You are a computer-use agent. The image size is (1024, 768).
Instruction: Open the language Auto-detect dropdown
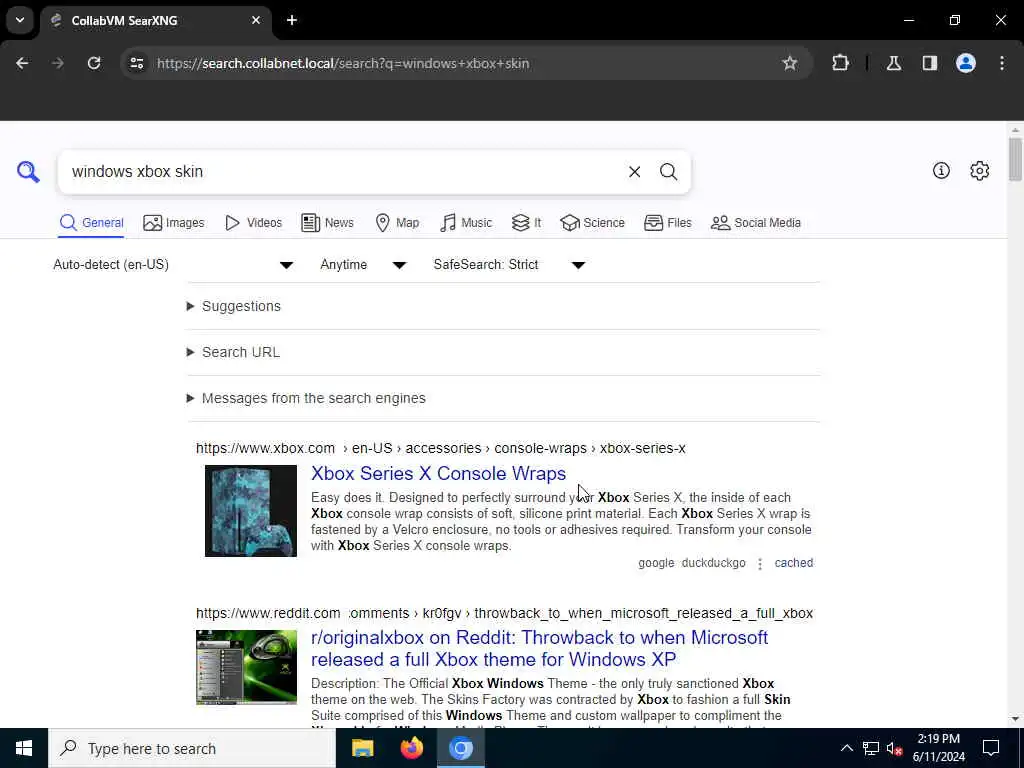coord(173,264)
